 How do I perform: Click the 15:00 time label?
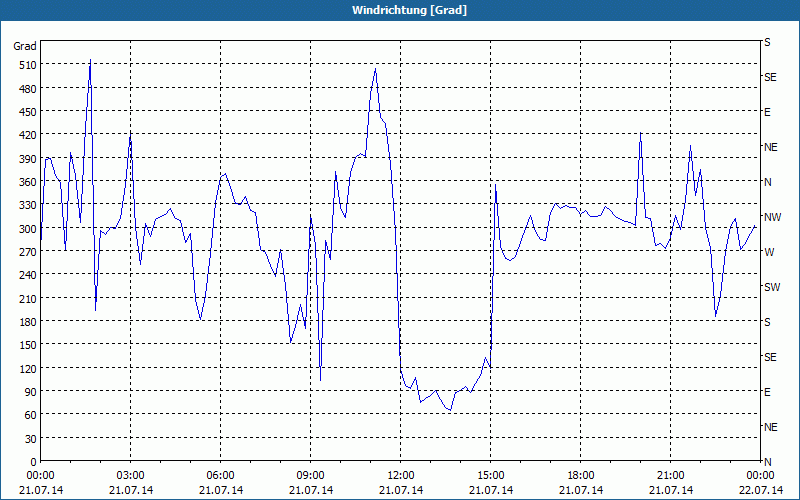coord(491,476)
